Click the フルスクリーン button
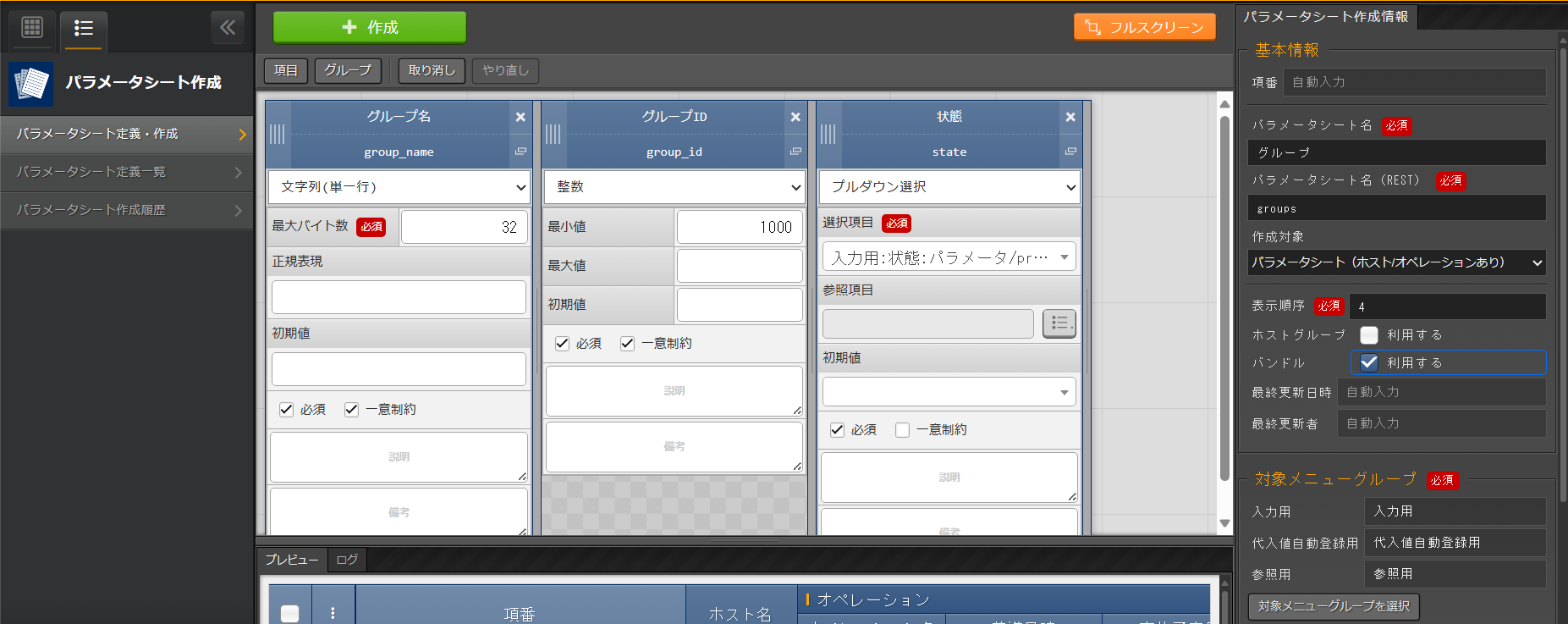Viewport: 1568px width, 624px height. pyautogui.click(x=1144, y=27)
